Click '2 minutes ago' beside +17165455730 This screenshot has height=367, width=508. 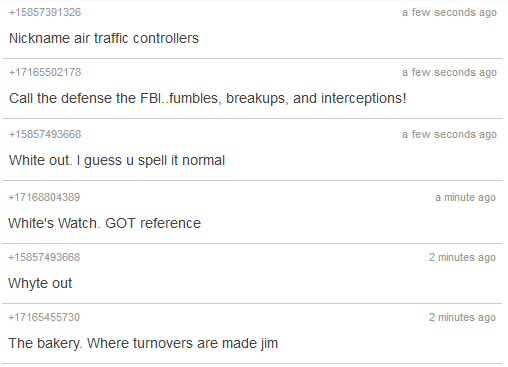pyautogui.click(x=462, y=317)
